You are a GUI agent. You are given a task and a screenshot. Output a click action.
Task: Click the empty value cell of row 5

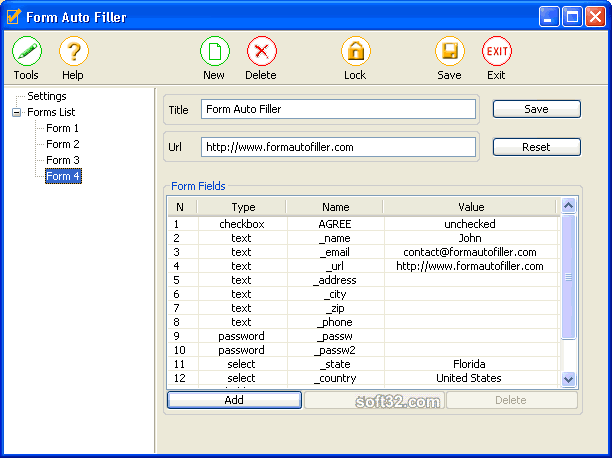(470, 280)
